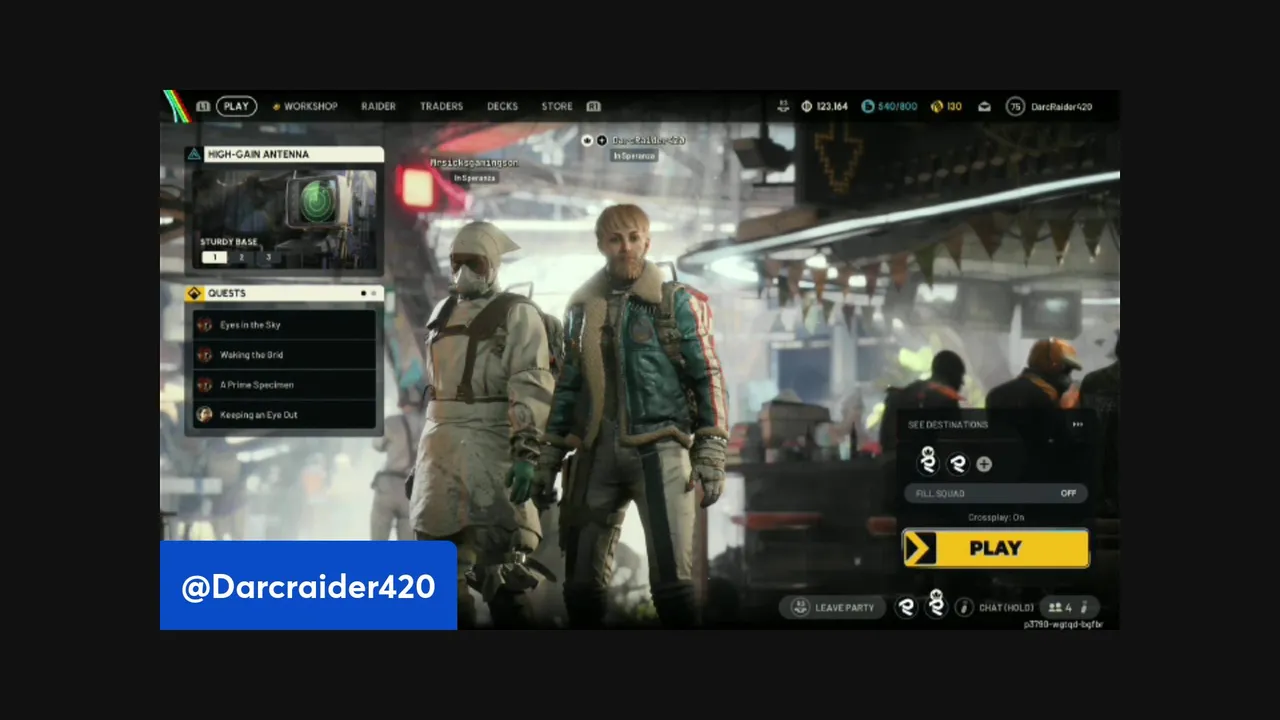The width and height of the screenshot is (1280, 720).
Task: Click the yellow Quests diamond icon
Action: click(x=194, y=293)
